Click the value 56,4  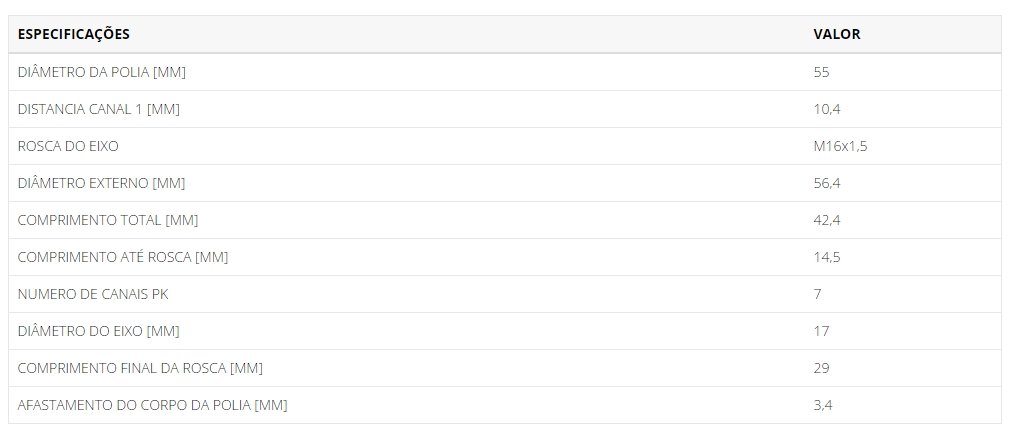pyautogui.click(x=827, y=183)
